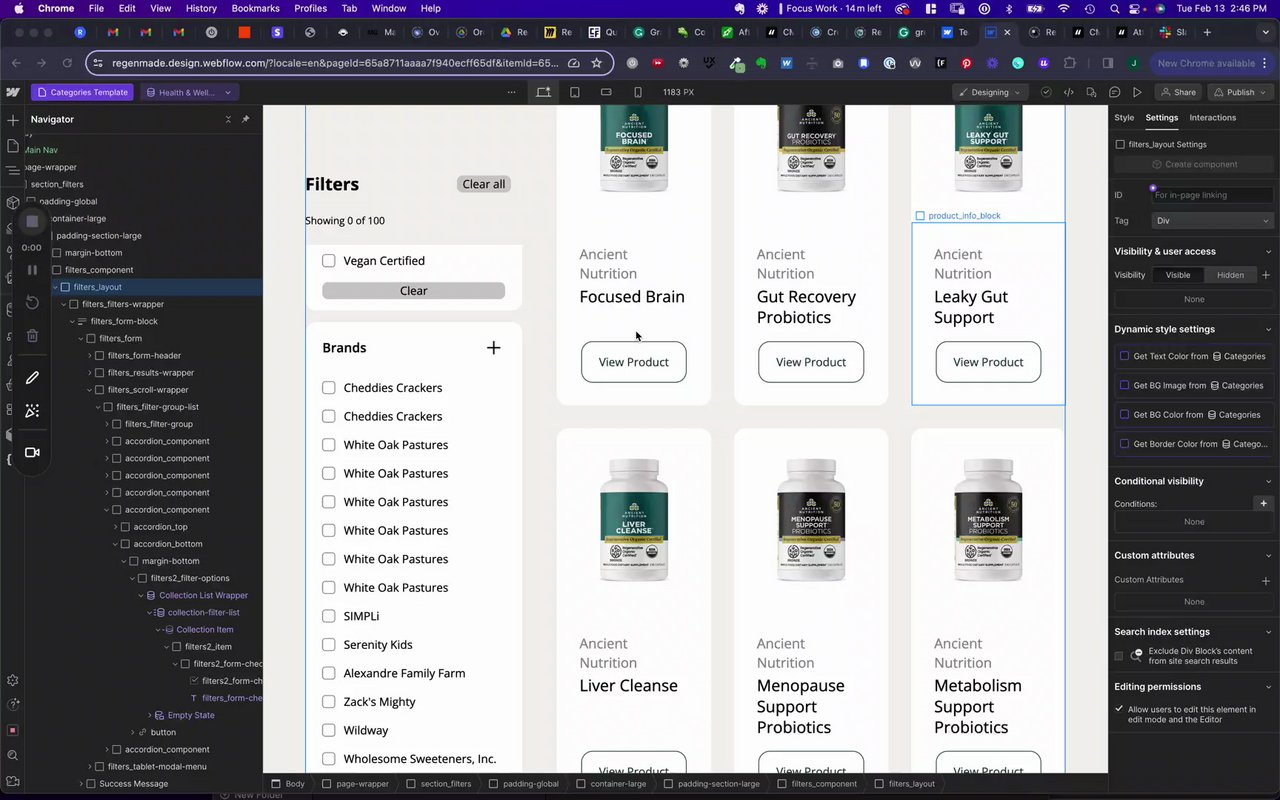
Task: Open canvas settings three-dot menu
Action: point(512,92)
